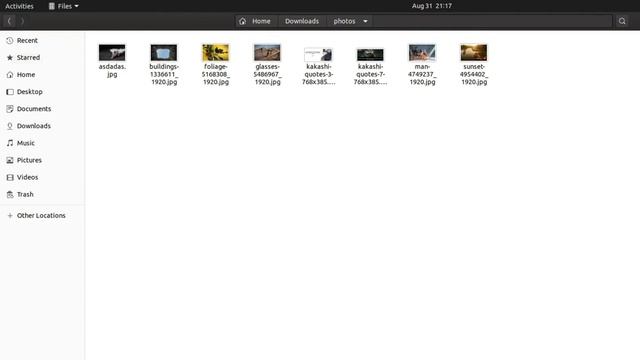The width and height of the screenshot is (640, 360).
Task: Click the Desktop label in sidebar
Action: click(x=30, y=92)
